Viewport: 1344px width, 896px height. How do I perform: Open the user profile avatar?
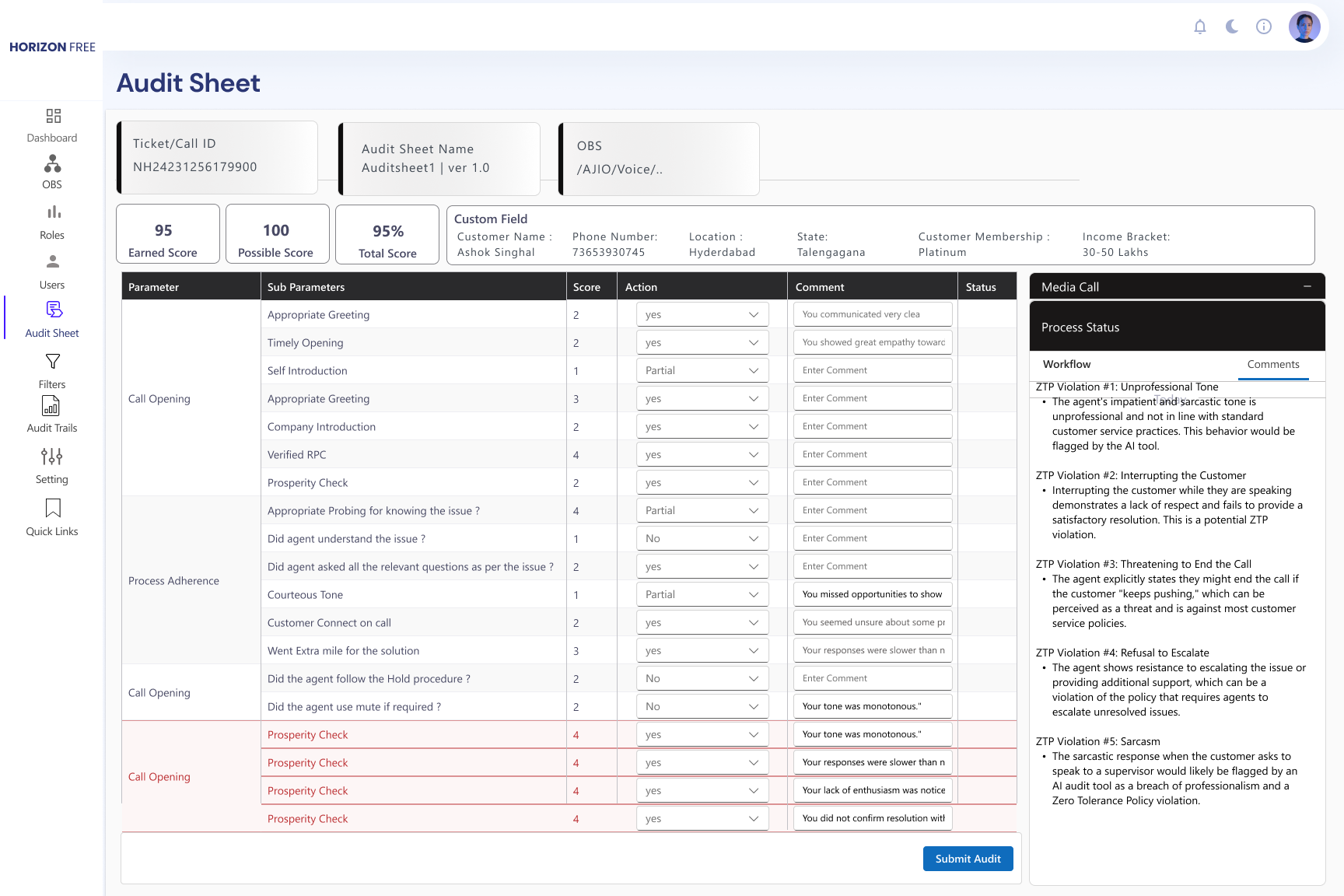pos(1304,27)
